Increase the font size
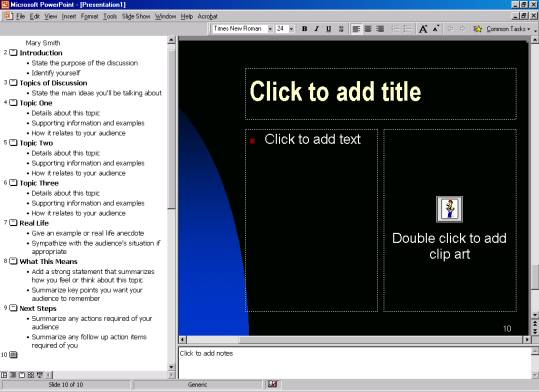The image size is (539, 392). coord(423,29)
